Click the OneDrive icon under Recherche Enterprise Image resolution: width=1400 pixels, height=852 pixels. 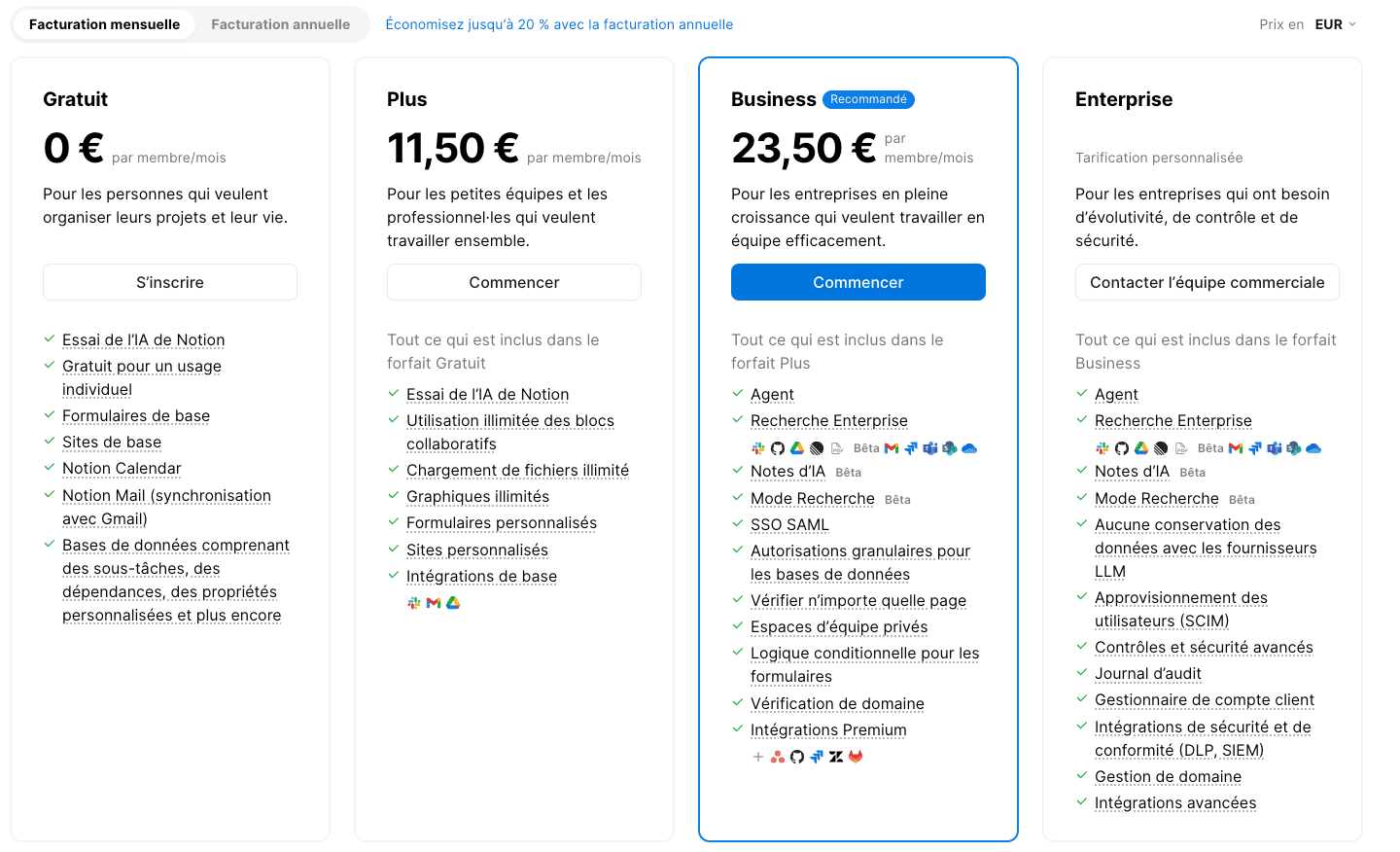point(969,448)
